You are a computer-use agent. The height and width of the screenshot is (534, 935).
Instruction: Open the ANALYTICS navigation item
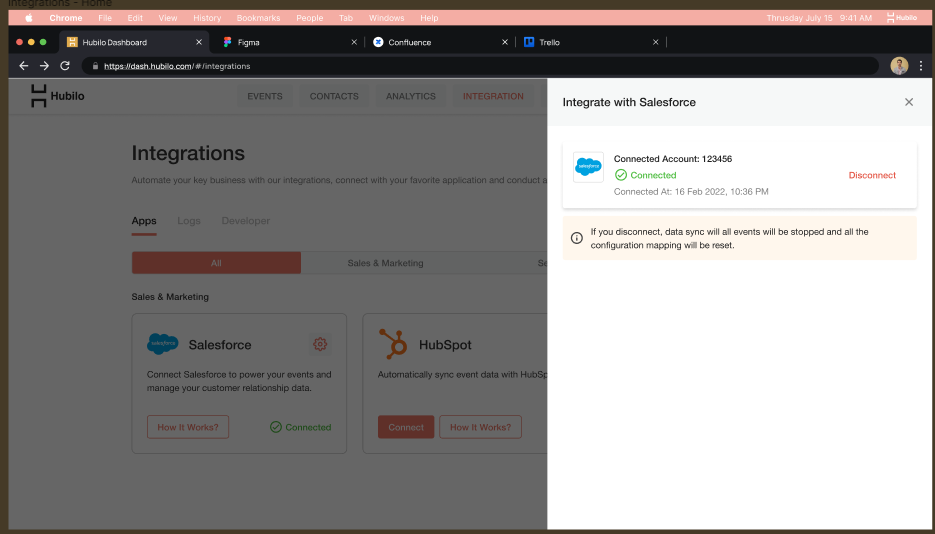tap(411, 96)
